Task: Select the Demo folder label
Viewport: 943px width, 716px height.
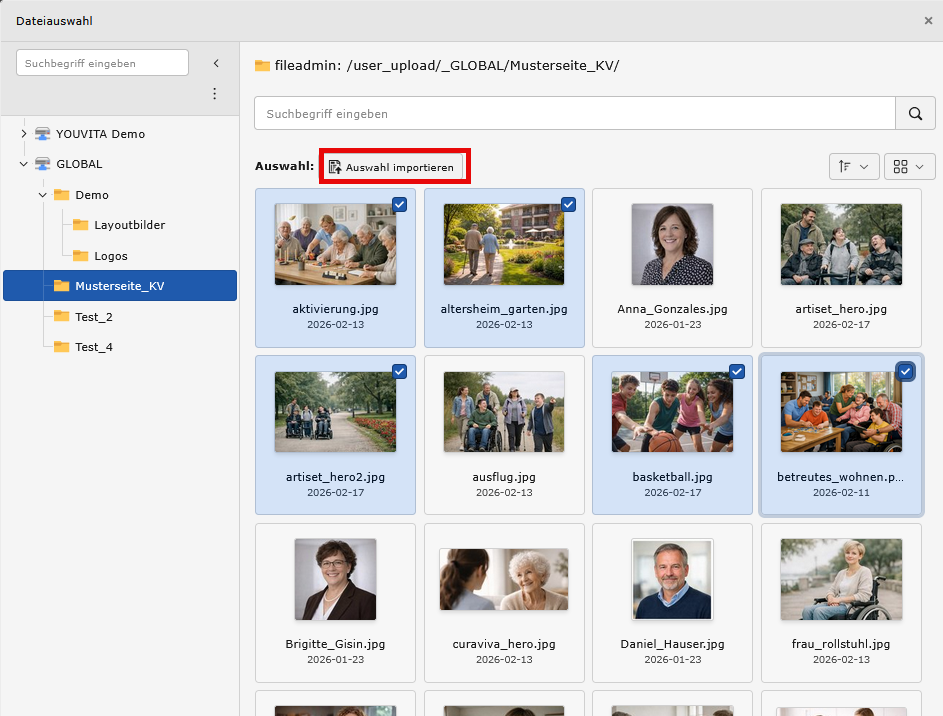Action: pos(92,195)
